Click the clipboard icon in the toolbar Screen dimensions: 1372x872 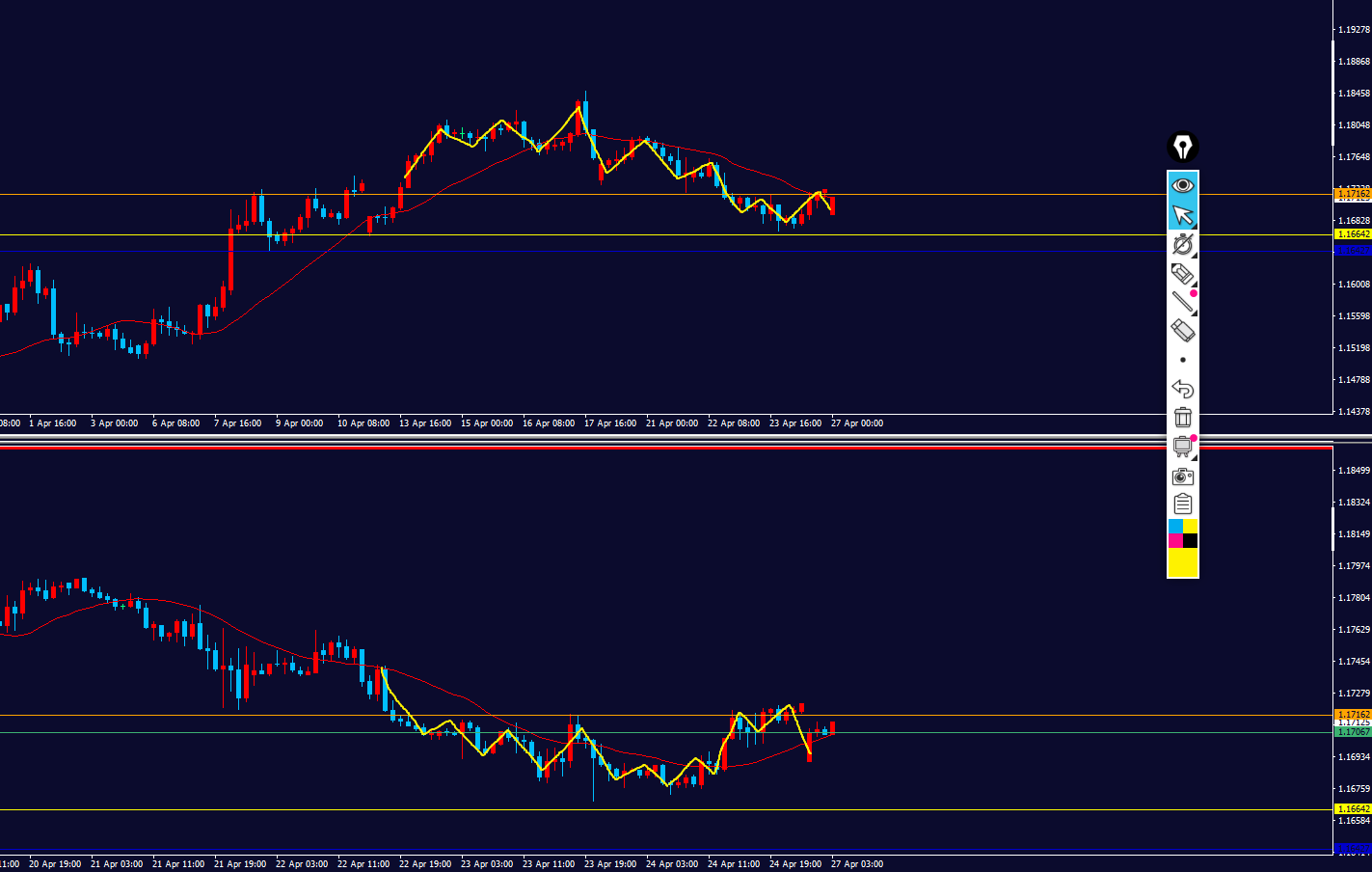point(1183,504)
